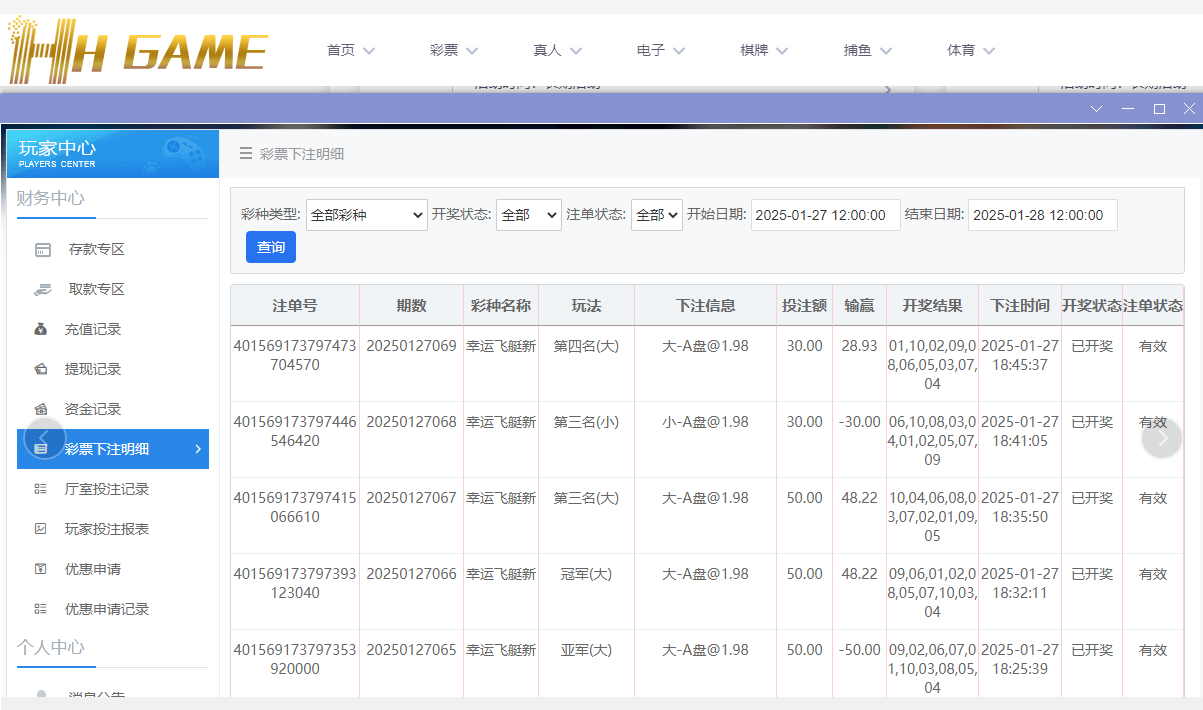Click the 查询 search button
This screenshot has width=1203, height=710.
pos(270,247)
